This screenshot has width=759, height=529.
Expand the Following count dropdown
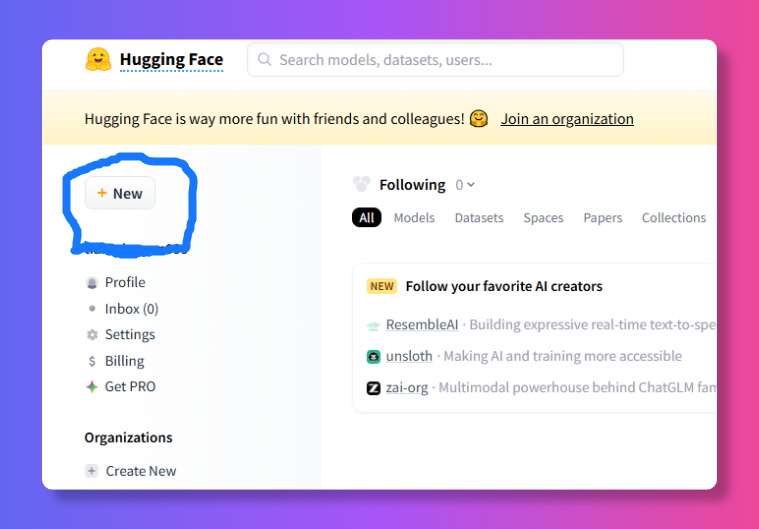(465, 185)
